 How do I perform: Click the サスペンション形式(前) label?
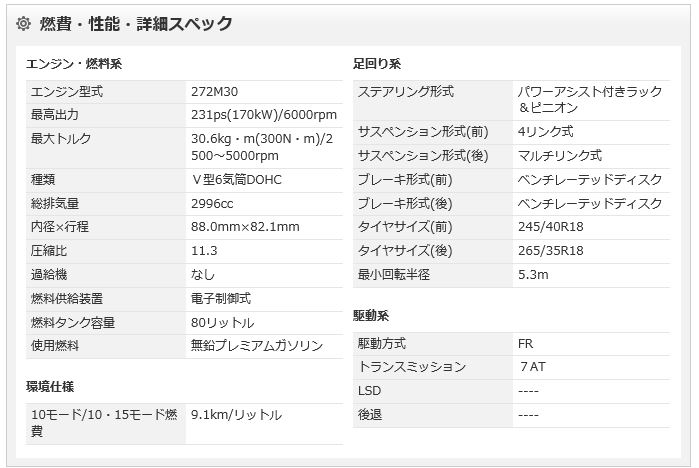point(423,132)
